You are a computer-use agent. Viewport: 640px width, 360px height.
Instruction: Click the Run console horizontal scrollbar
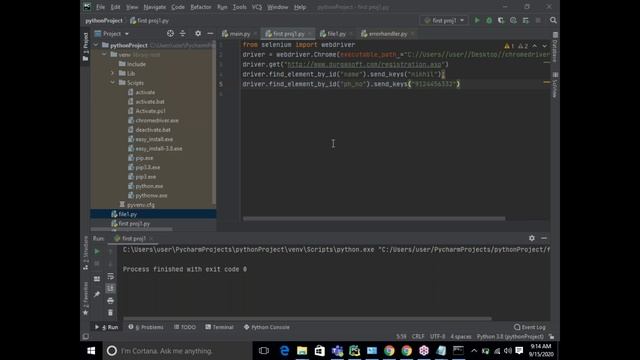[307, 318]
